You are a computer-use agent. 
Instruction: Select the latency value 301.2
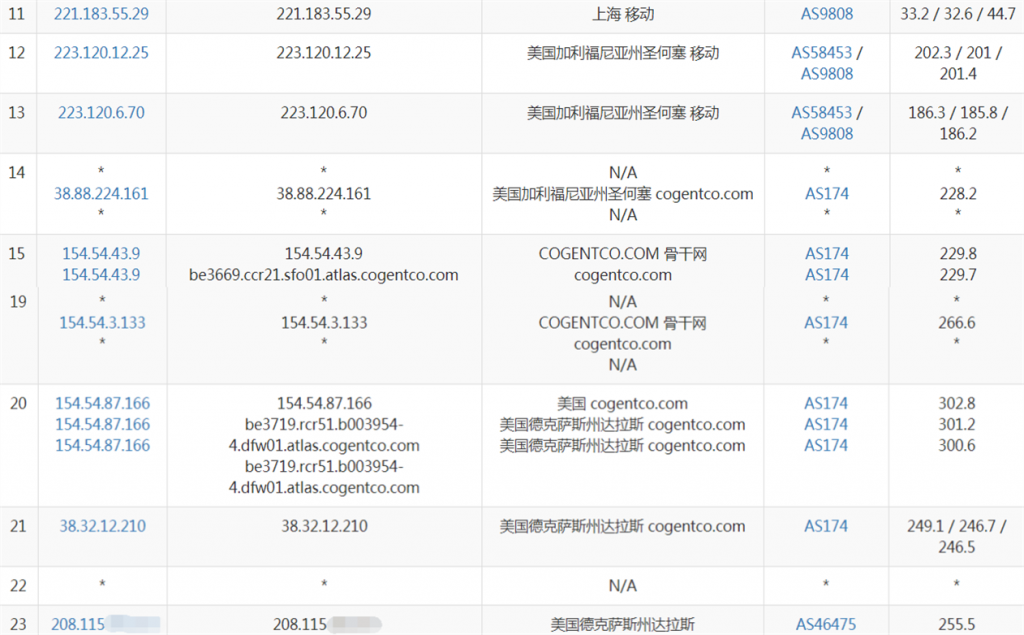(x=957, y=425)
